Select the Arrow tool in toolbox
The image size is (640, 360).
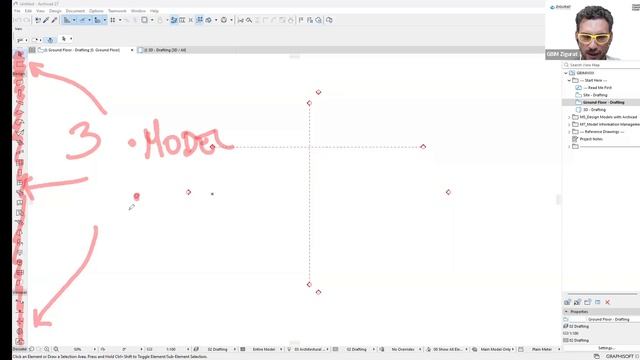[x=19, y=54]
